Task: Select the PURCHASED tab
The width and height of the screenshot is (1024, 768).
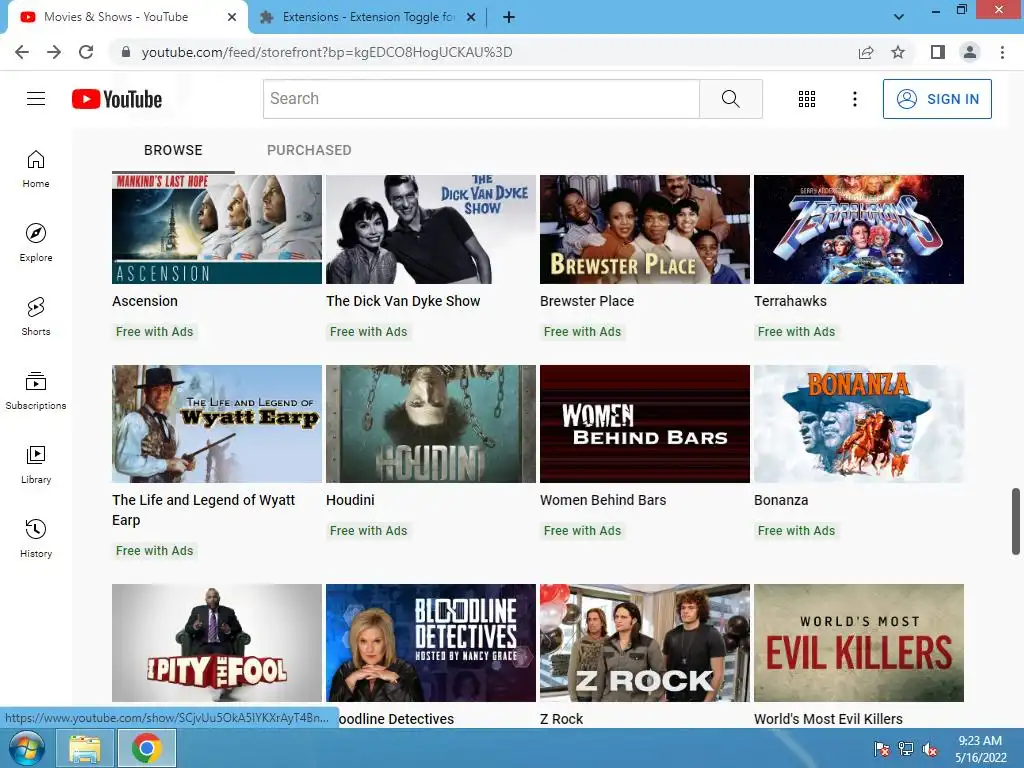Action: tap(309, 150)
